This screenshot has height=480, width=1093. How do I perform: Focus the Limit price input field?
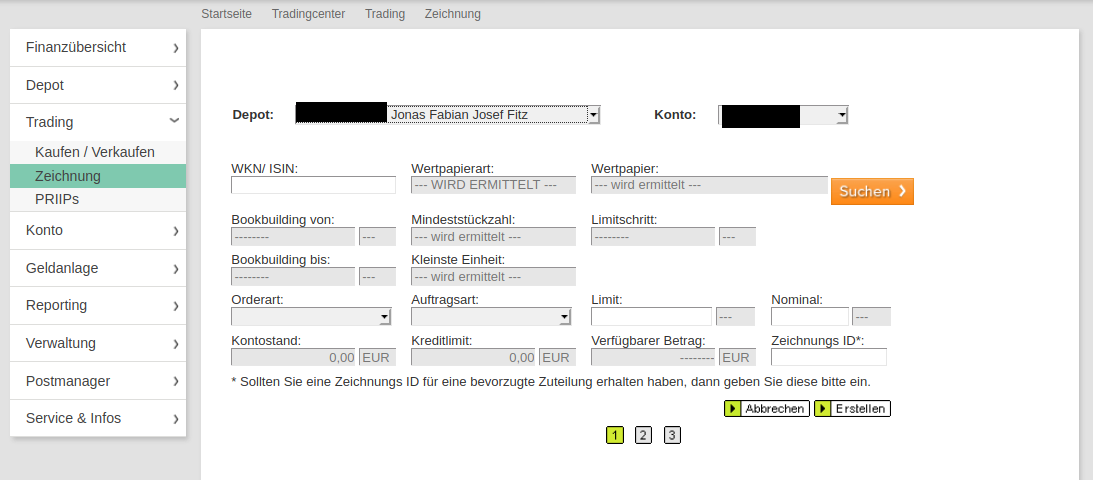point(651,317)
